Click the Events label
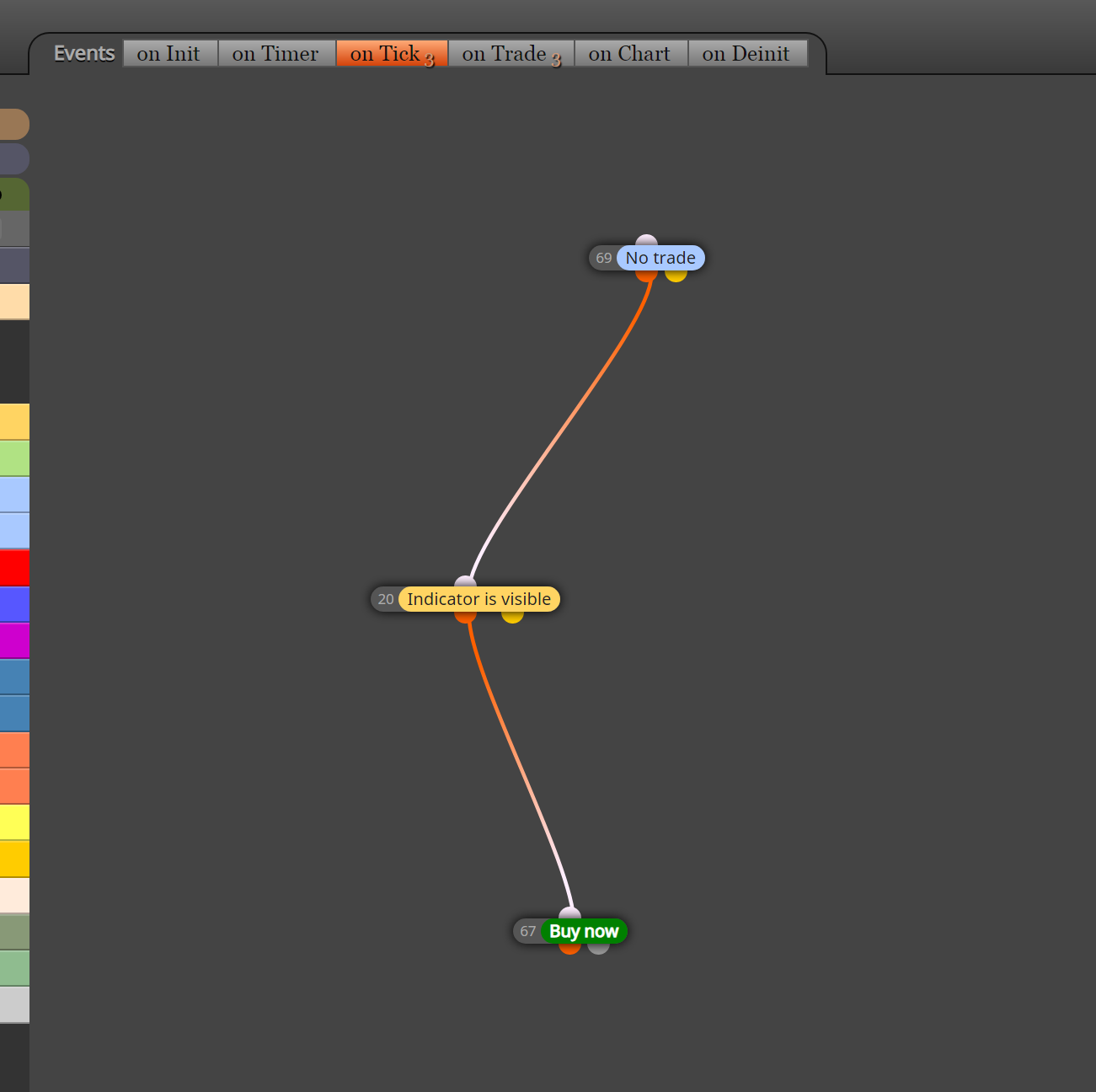The image size is (1096, 1092). [83, 53]
